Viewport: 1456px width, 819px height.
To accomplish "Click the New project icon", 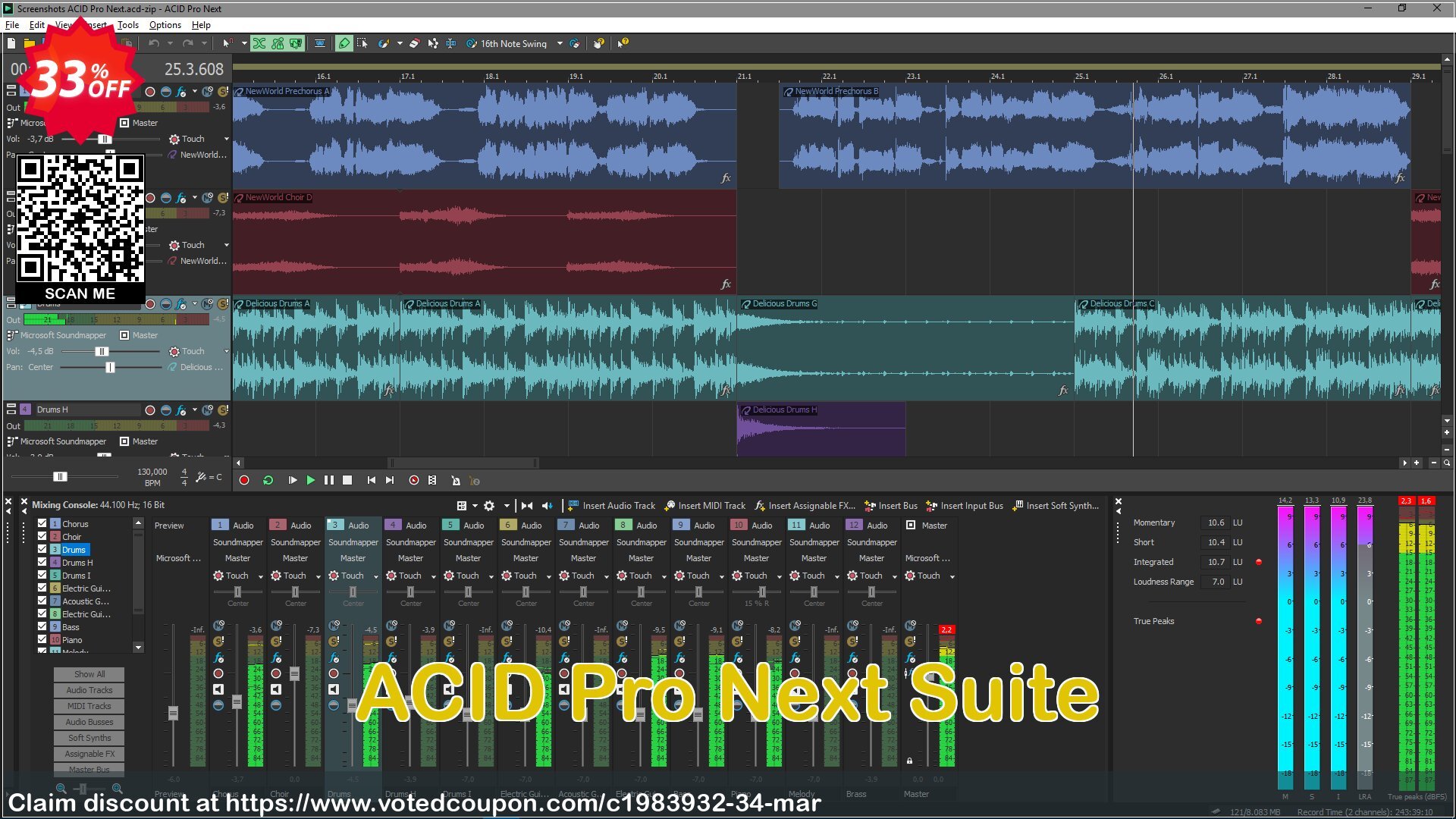I will pos(11,43).
